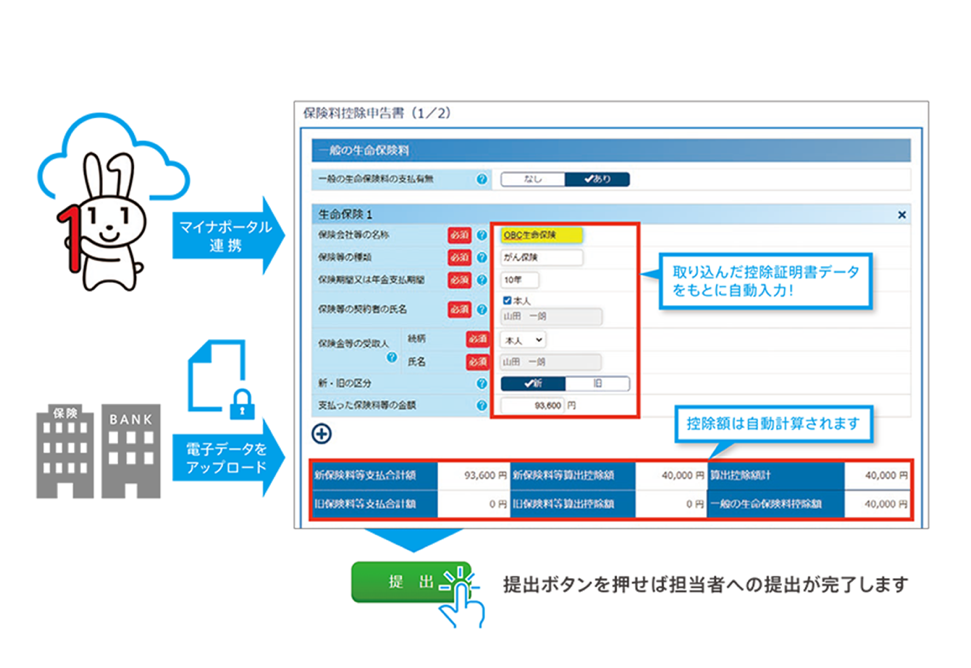
Task: Choose 新 in the 新・旧 selector
Action: [533, 383]
